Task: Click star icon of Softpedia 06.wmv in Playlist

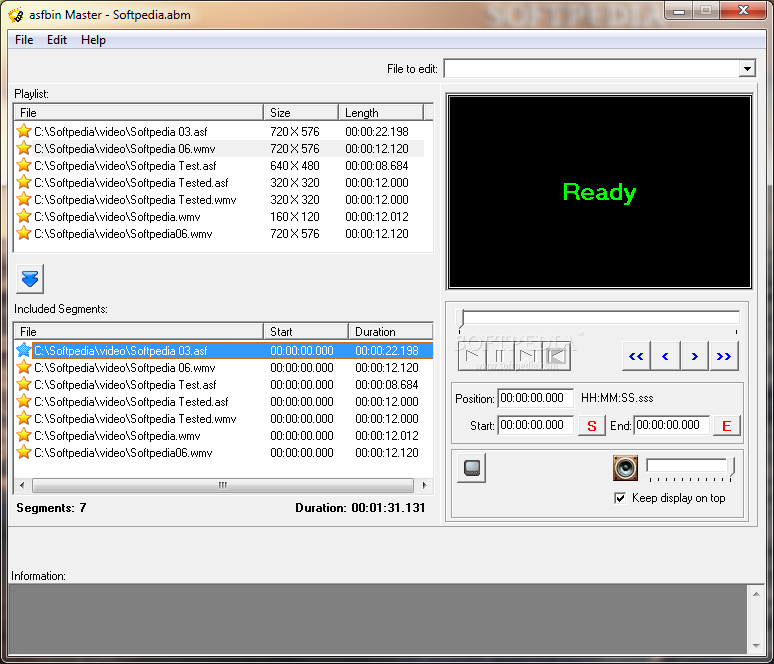Action: [24, 148]
